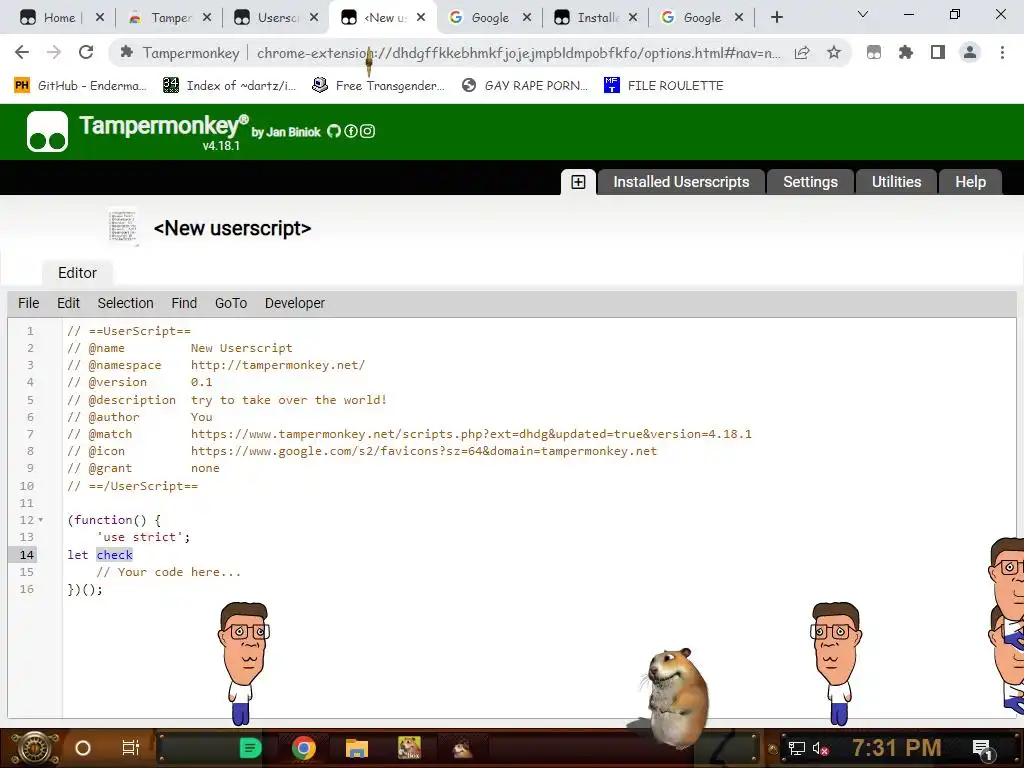
Task: Click the Tampermonkey logo icon
Action: (x=47, y=131)
